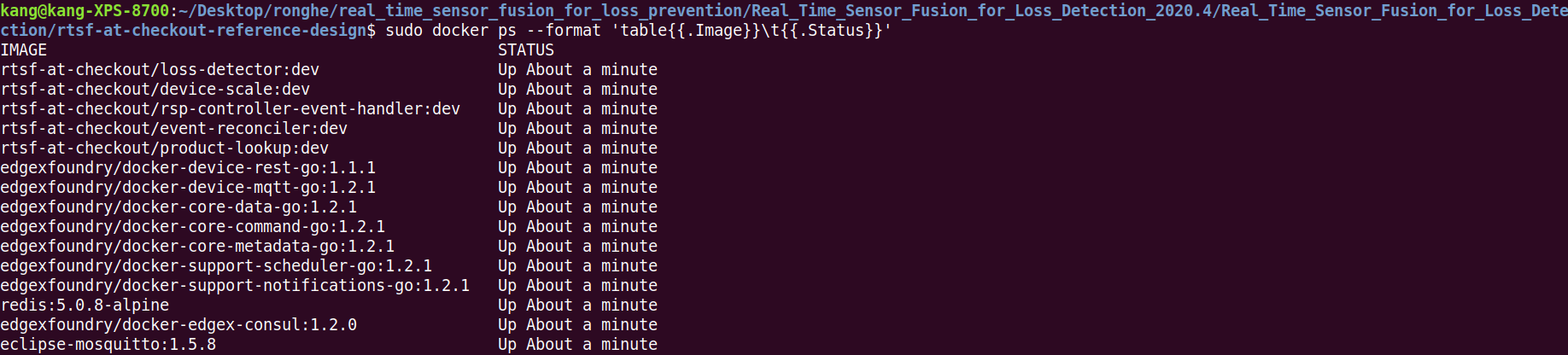Click edgexfoundry/docker-core-command-go:1.2.1 text
The width and height of the screenshot is (1568, 355).
point(193,227)
